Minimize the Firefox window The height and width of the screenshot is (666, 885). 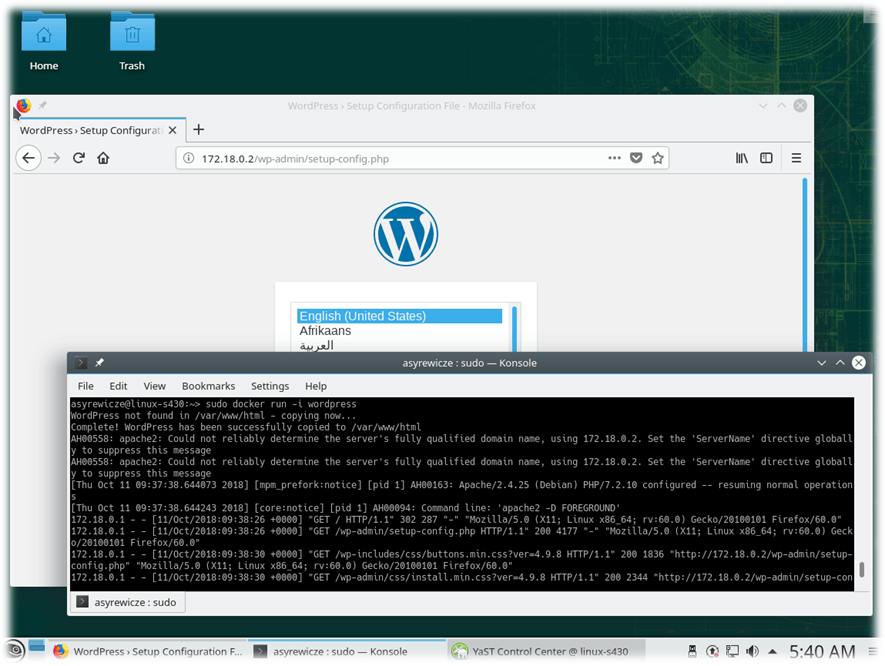tap(763, 106)
